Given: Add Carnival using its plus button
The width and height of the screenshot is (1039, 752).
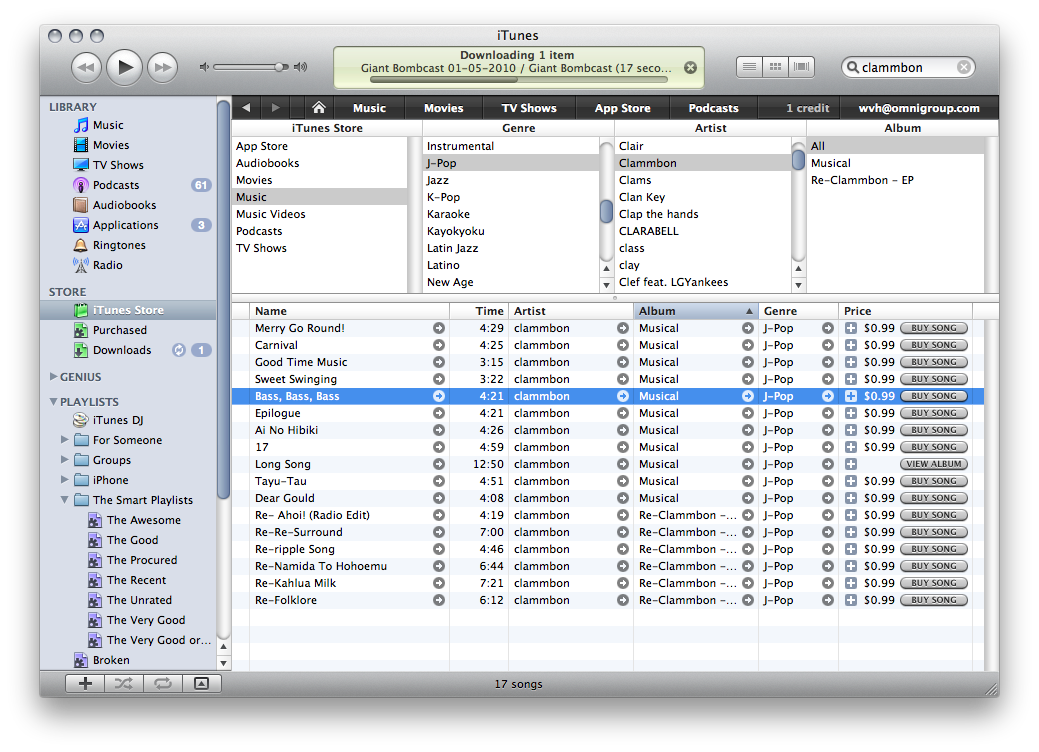Looking at the screenshot, I should click(851, 345).
